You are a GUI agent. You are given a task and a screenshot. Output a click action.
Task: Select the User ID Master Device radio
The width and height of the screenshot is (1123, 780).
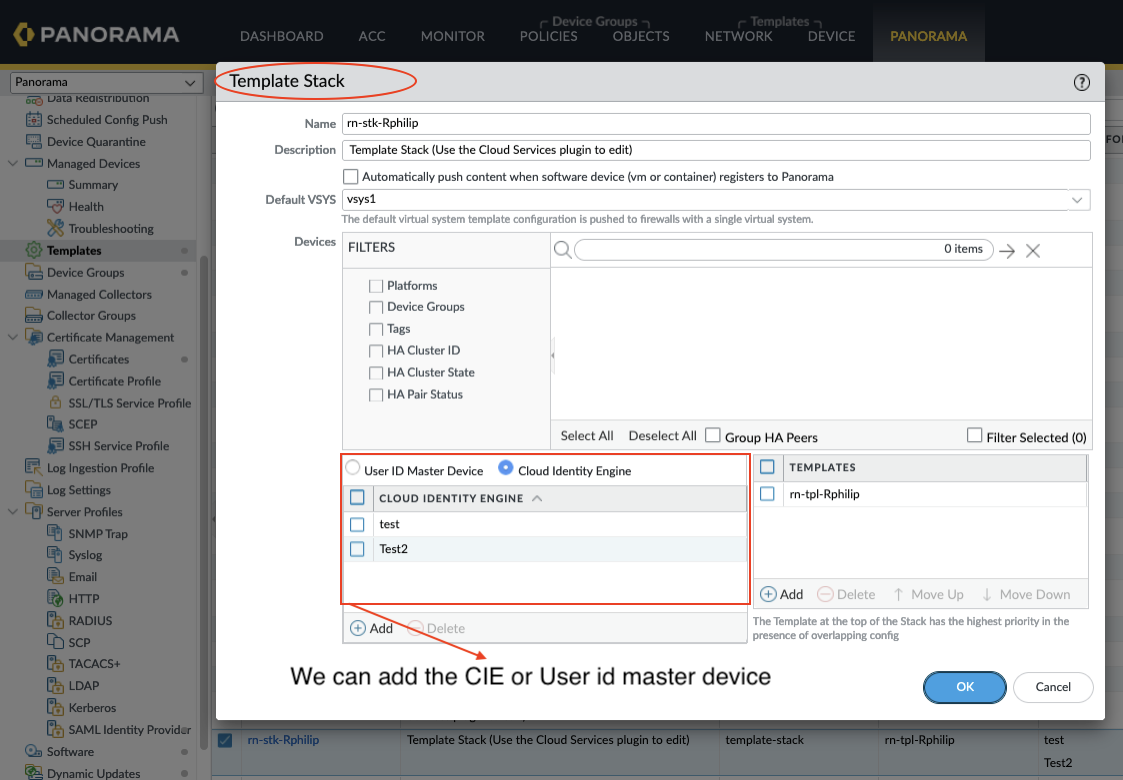[352, 468]
